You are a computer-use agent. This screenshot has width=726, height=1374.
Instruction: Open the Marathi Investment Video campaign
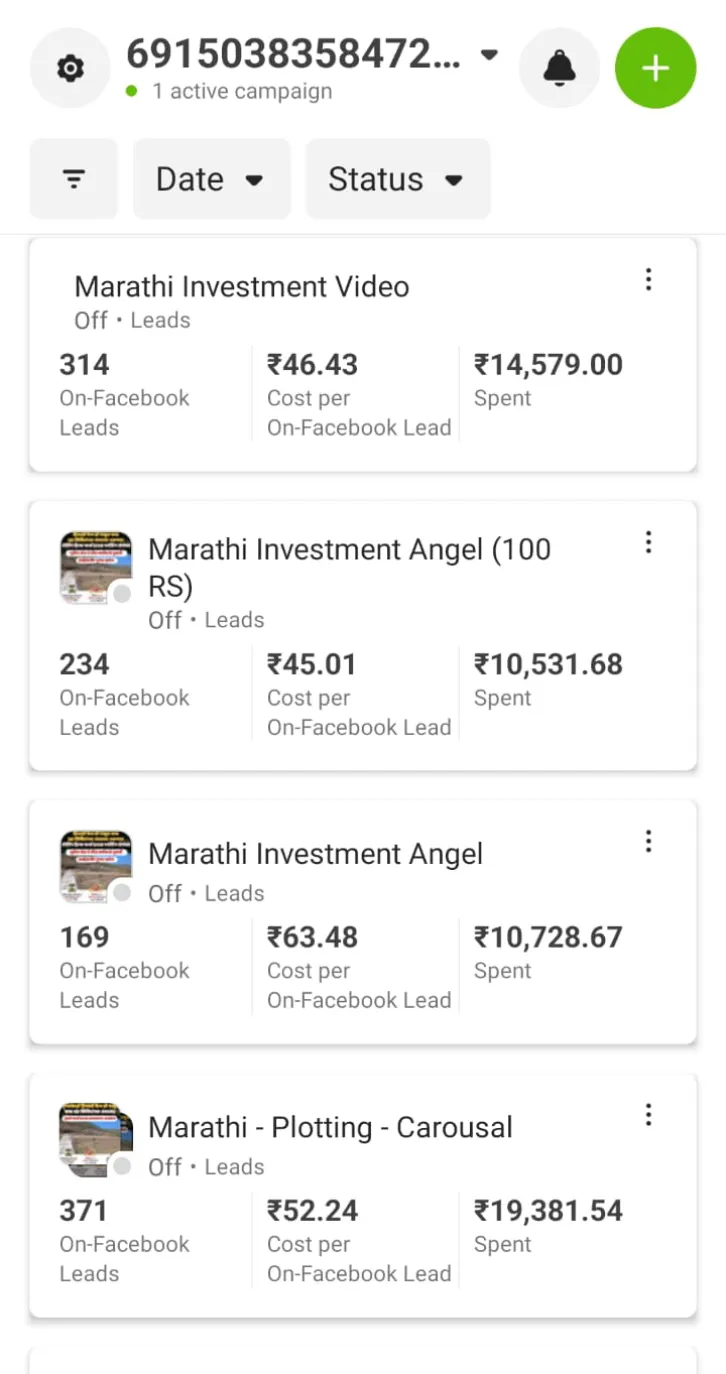pos(242,287)
